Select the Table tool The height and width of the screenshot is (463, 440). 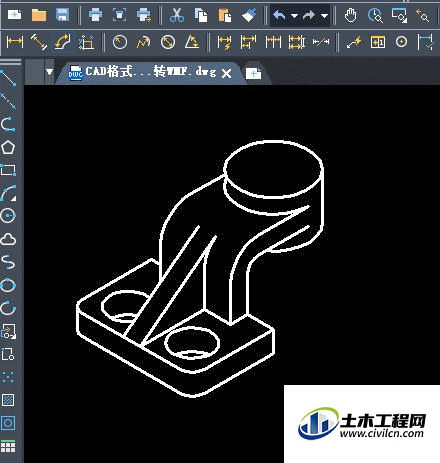click(x=8, y=446)
